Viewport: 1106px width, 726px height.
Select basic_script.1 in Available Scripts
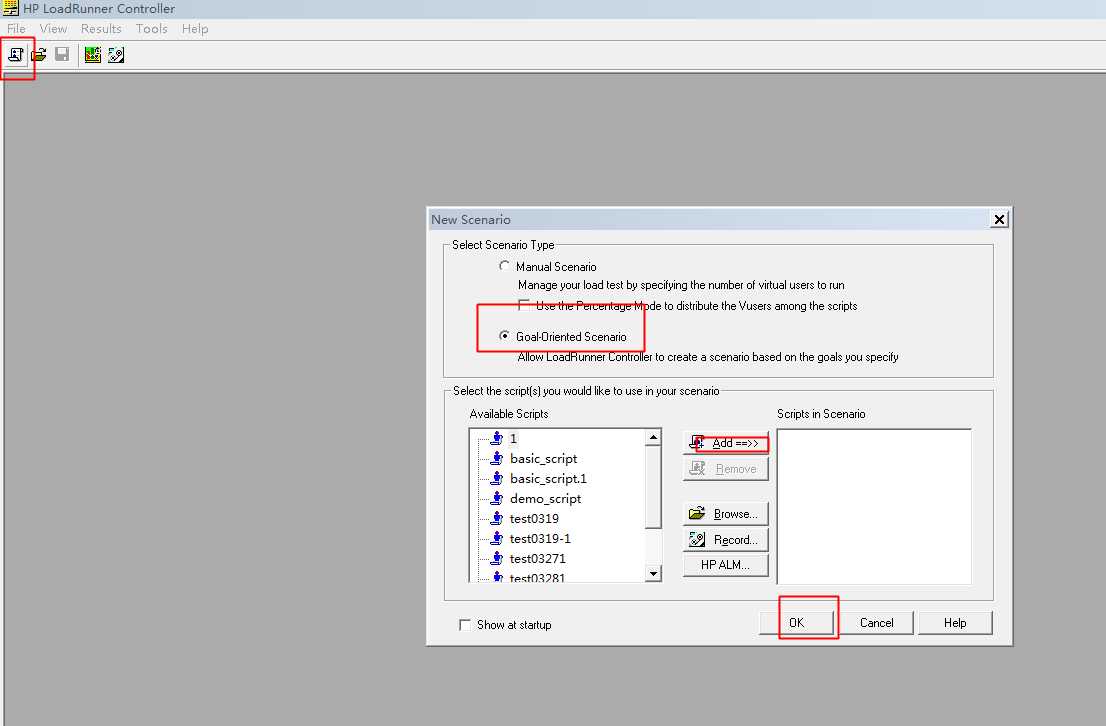click(548, 478)
